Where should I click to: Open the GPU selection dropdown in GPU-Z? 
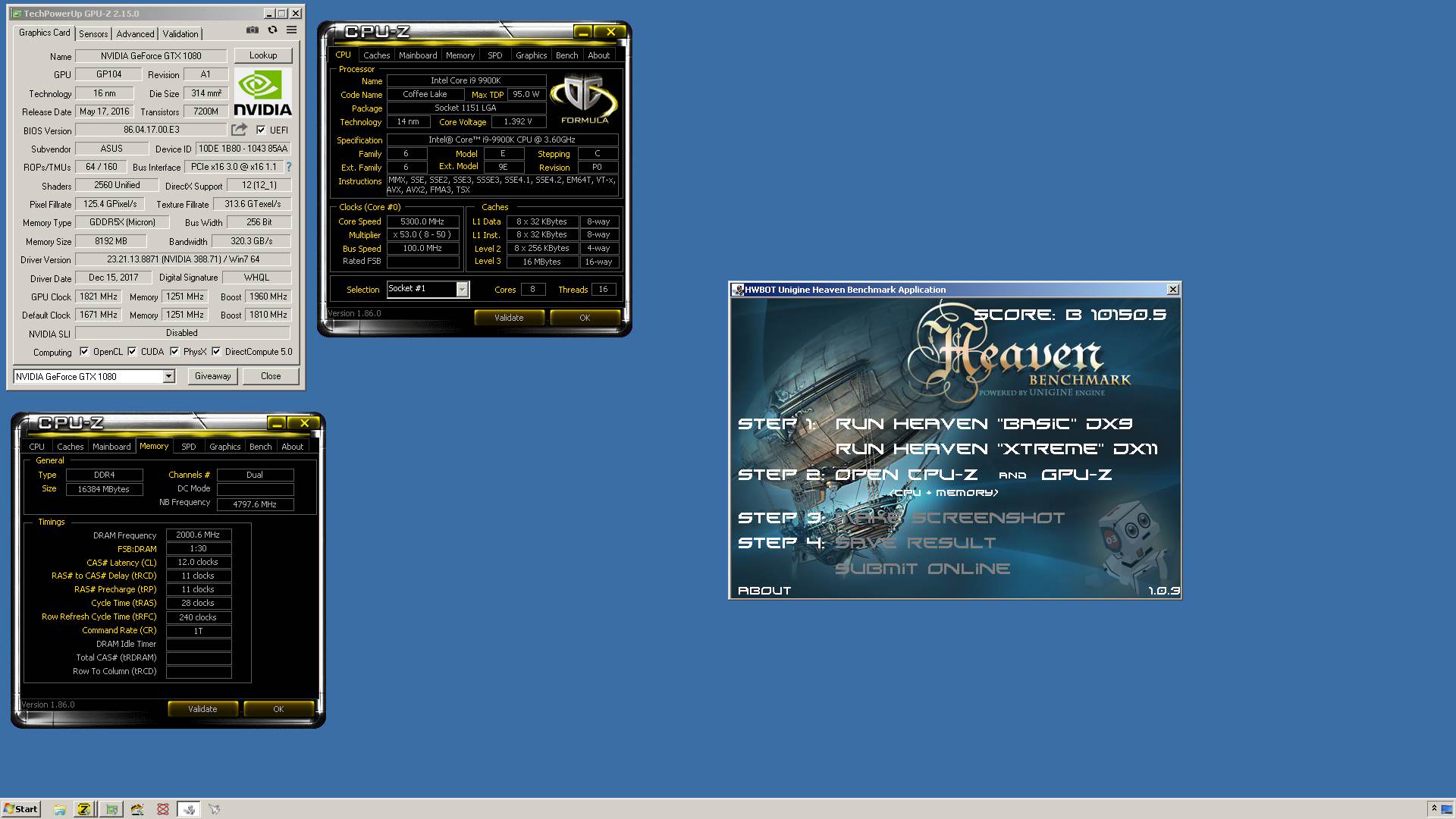168,376
